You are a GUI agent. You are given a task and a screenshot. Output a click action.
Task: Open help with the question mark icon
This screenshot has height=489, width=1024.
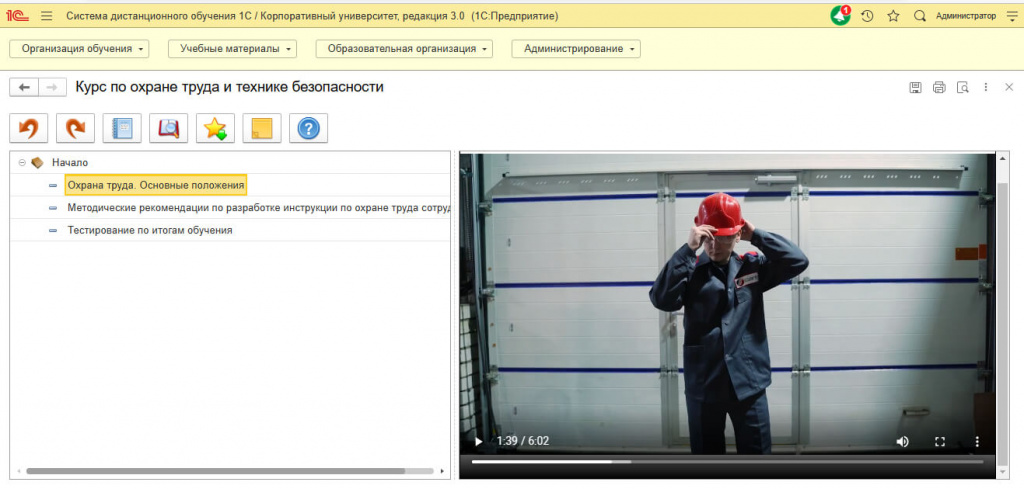pos(308,129)
